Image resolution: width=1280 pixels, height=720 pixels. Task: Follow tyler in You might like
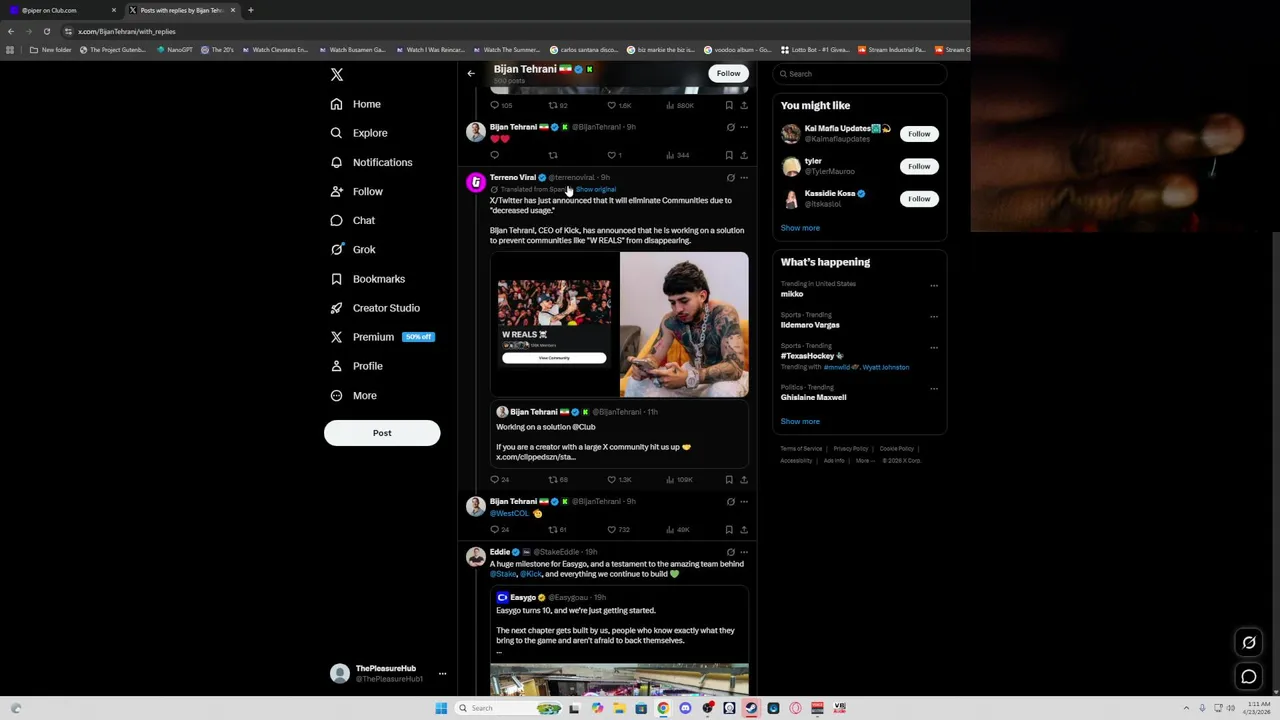(x=919, y=166)
